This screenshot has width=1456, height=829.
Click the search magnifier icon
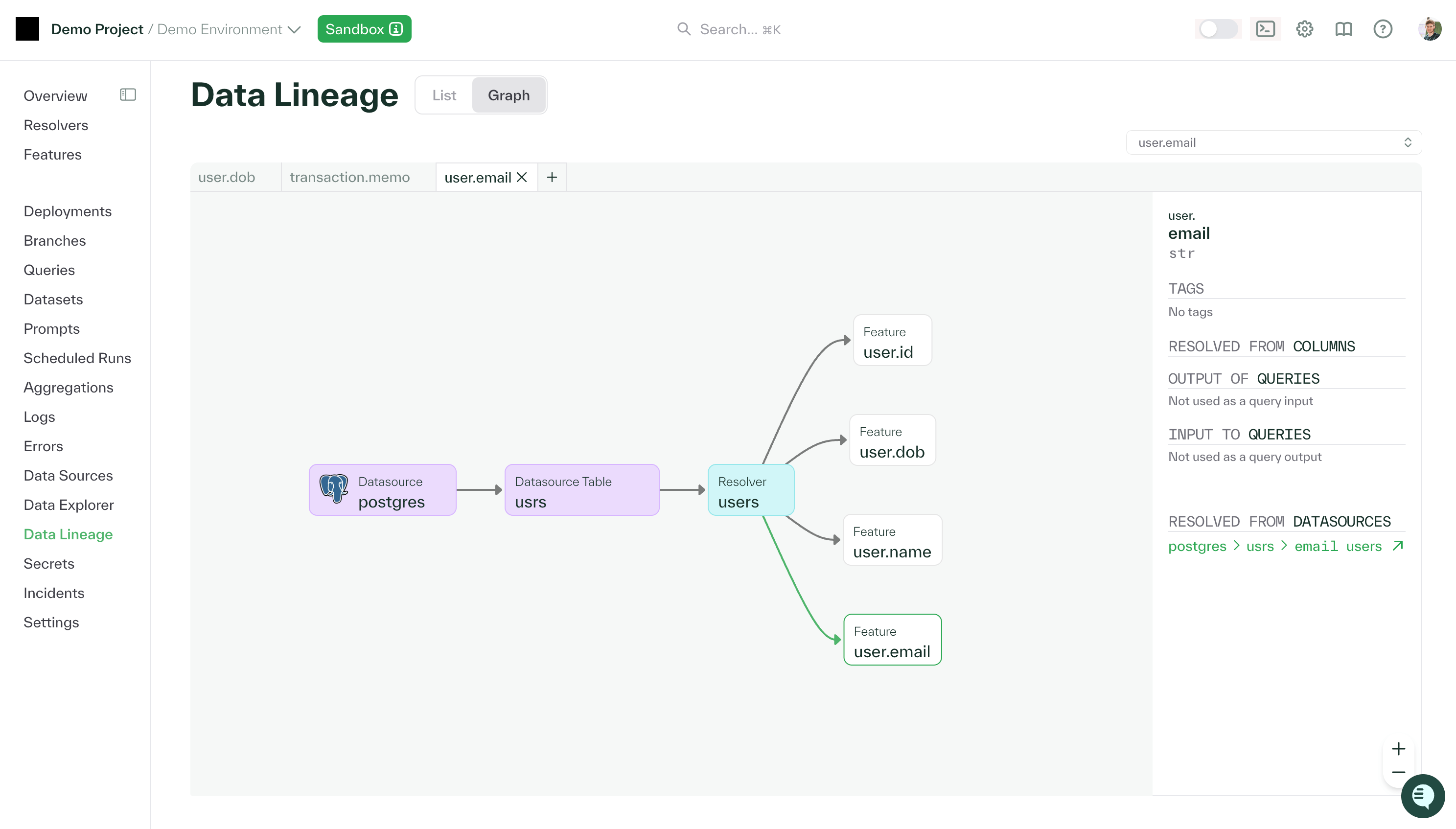pyautogui.click(x=683, y=29)
